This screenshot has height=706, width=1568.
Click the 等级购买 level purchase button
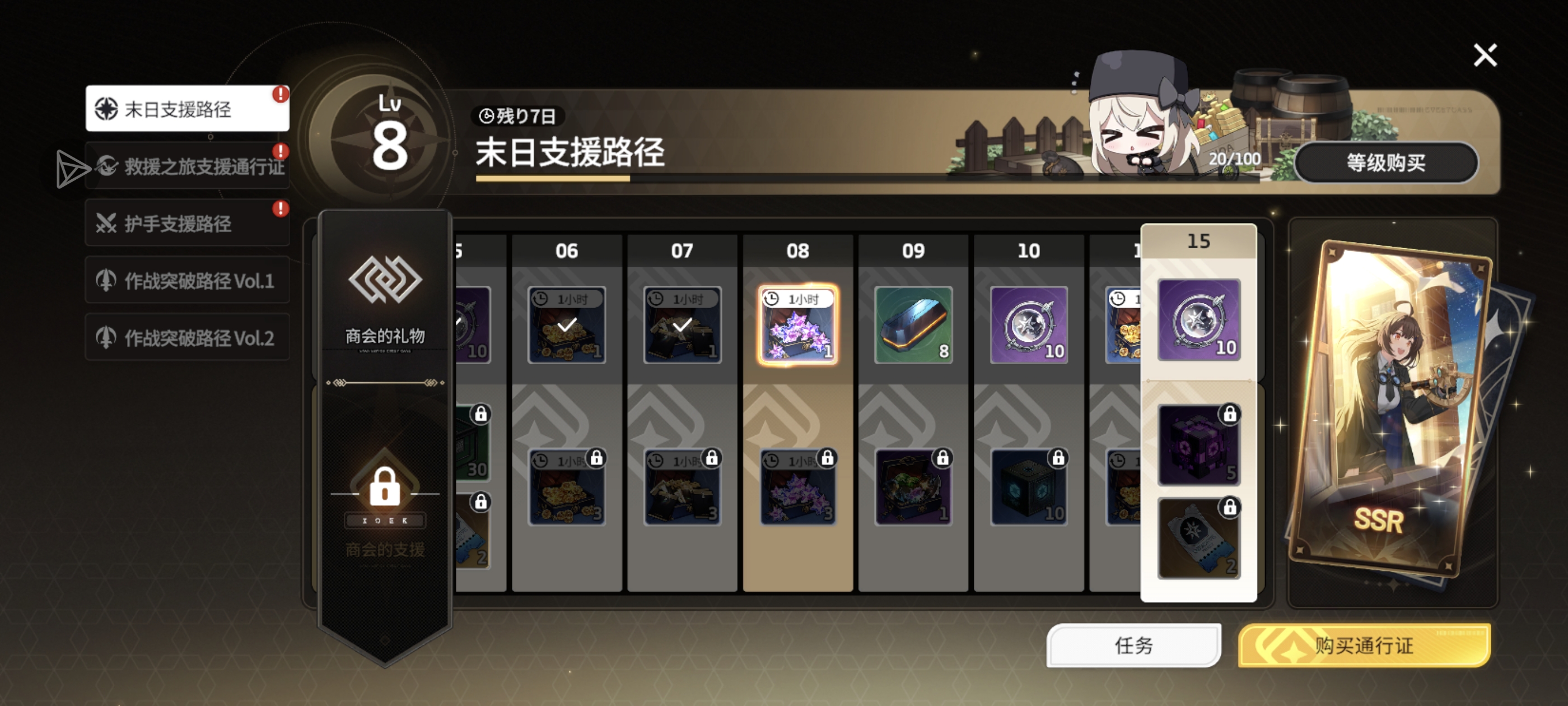tap(1385, 162)
